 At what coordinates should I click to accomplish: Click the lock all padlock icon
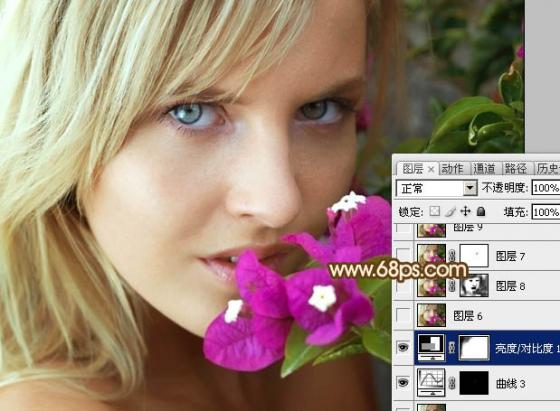481,211
